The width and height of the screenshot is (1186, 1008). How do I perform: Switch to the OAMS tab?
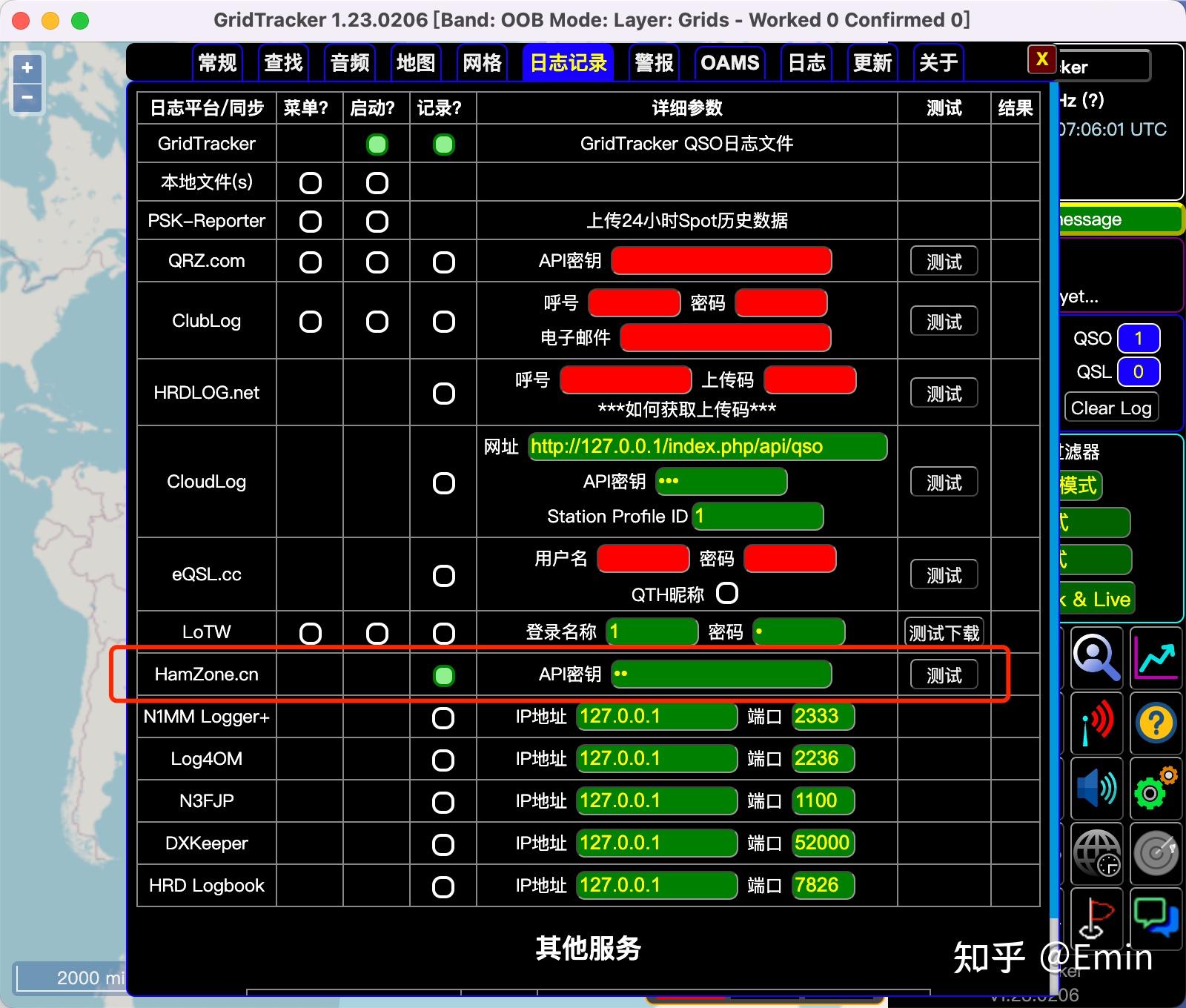(730, 63)
